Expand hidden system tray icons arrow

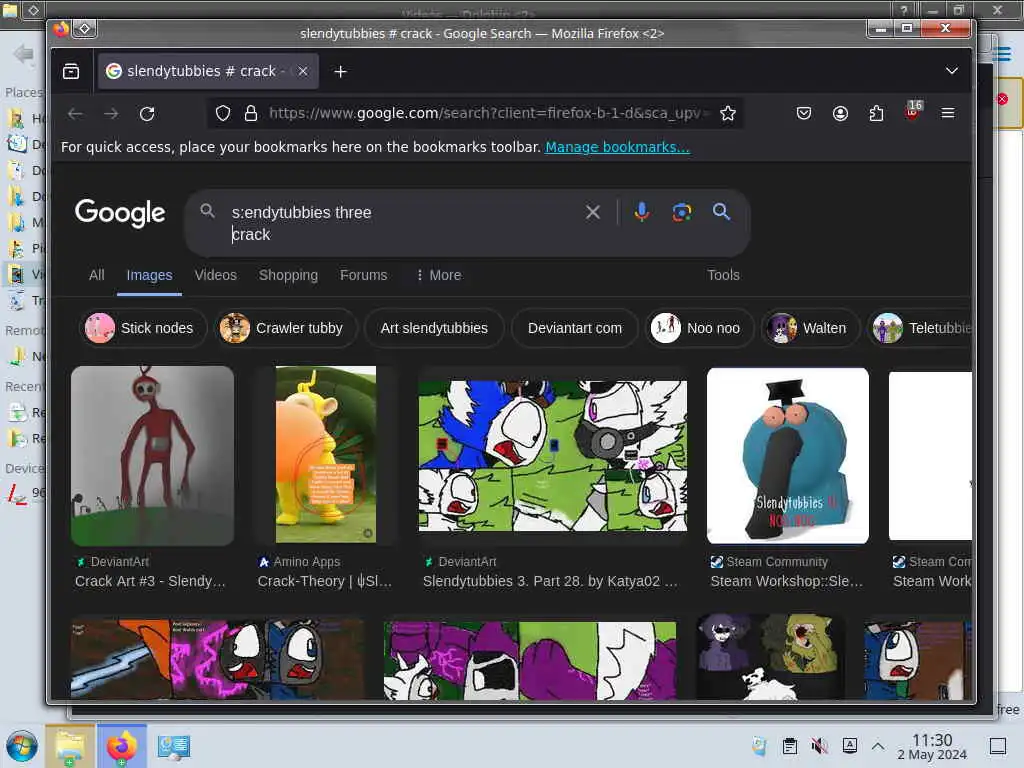coord(878,746)
